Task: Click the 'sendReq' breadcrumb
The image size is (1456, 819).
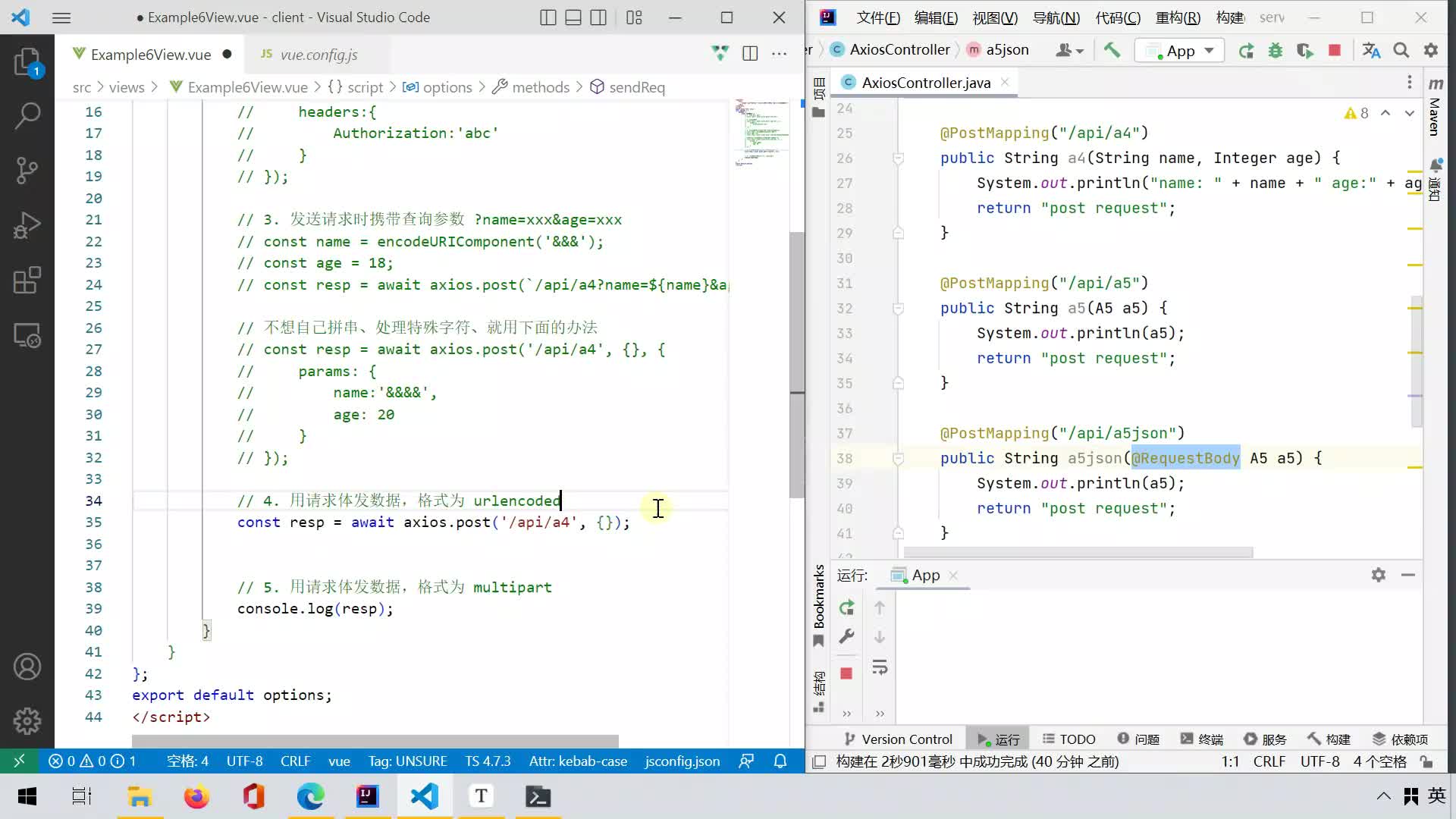Action: tap(637, 87)
